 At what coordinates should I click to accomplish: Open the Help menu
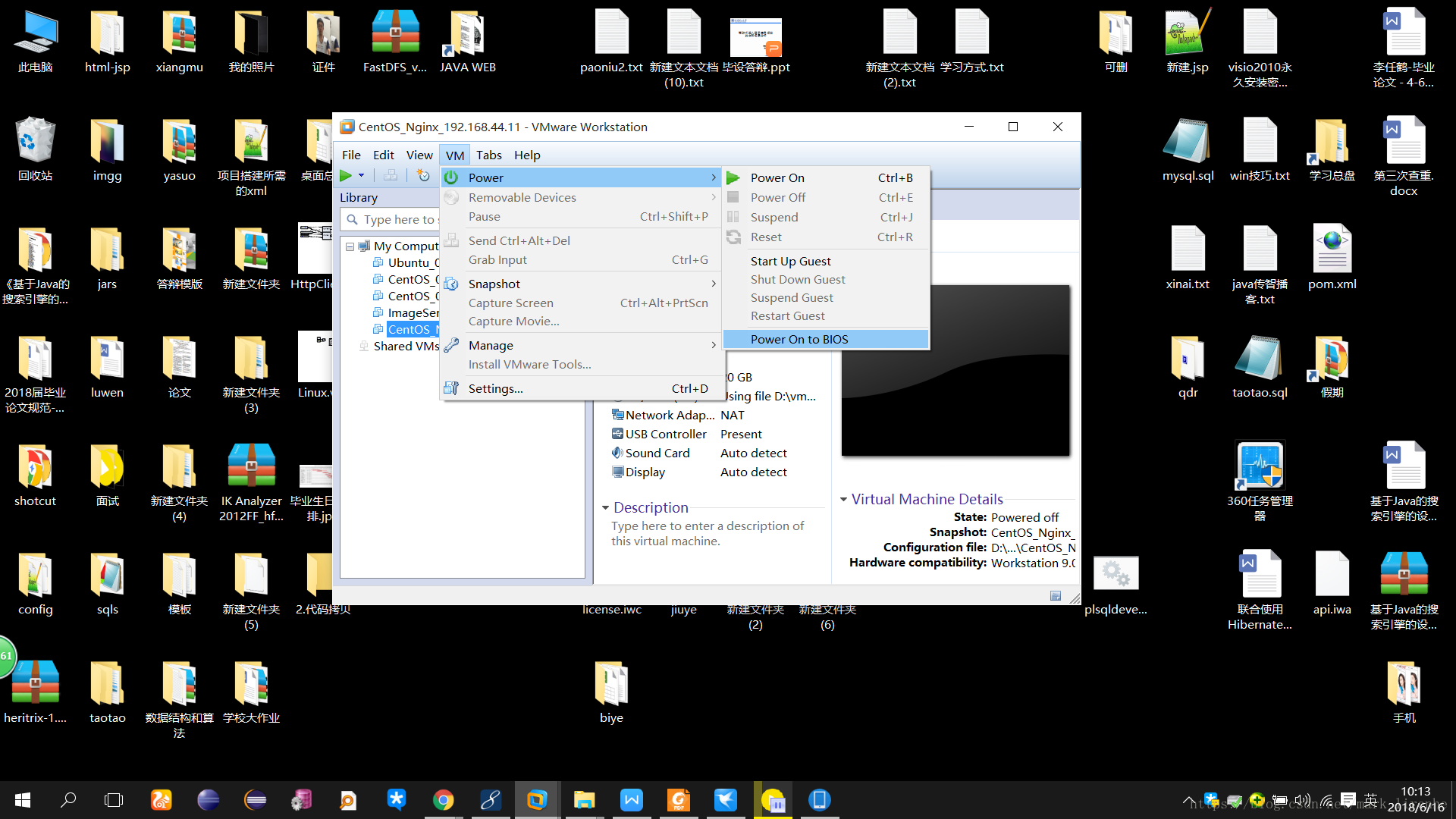pyautogui.click(x=527, y=155)
